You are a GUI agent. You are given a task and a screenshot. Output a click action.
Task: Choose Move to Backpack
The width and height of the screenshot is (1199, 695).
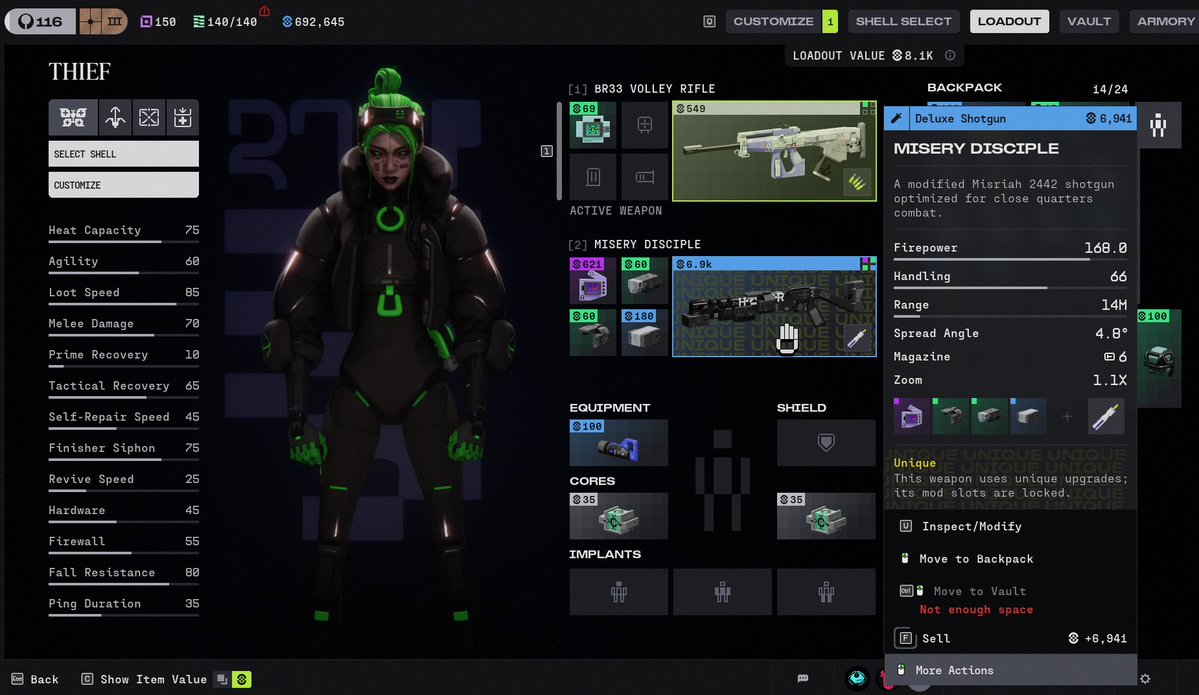point(1010,559)
